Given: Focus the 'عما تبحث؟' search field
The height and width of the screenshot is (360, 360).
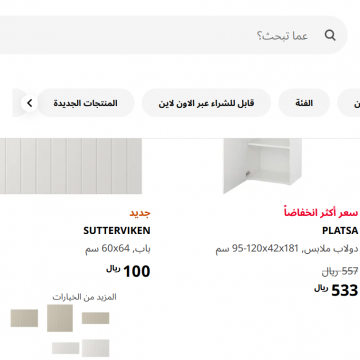Looking at the screenshot, I should (x=173, y=35).
